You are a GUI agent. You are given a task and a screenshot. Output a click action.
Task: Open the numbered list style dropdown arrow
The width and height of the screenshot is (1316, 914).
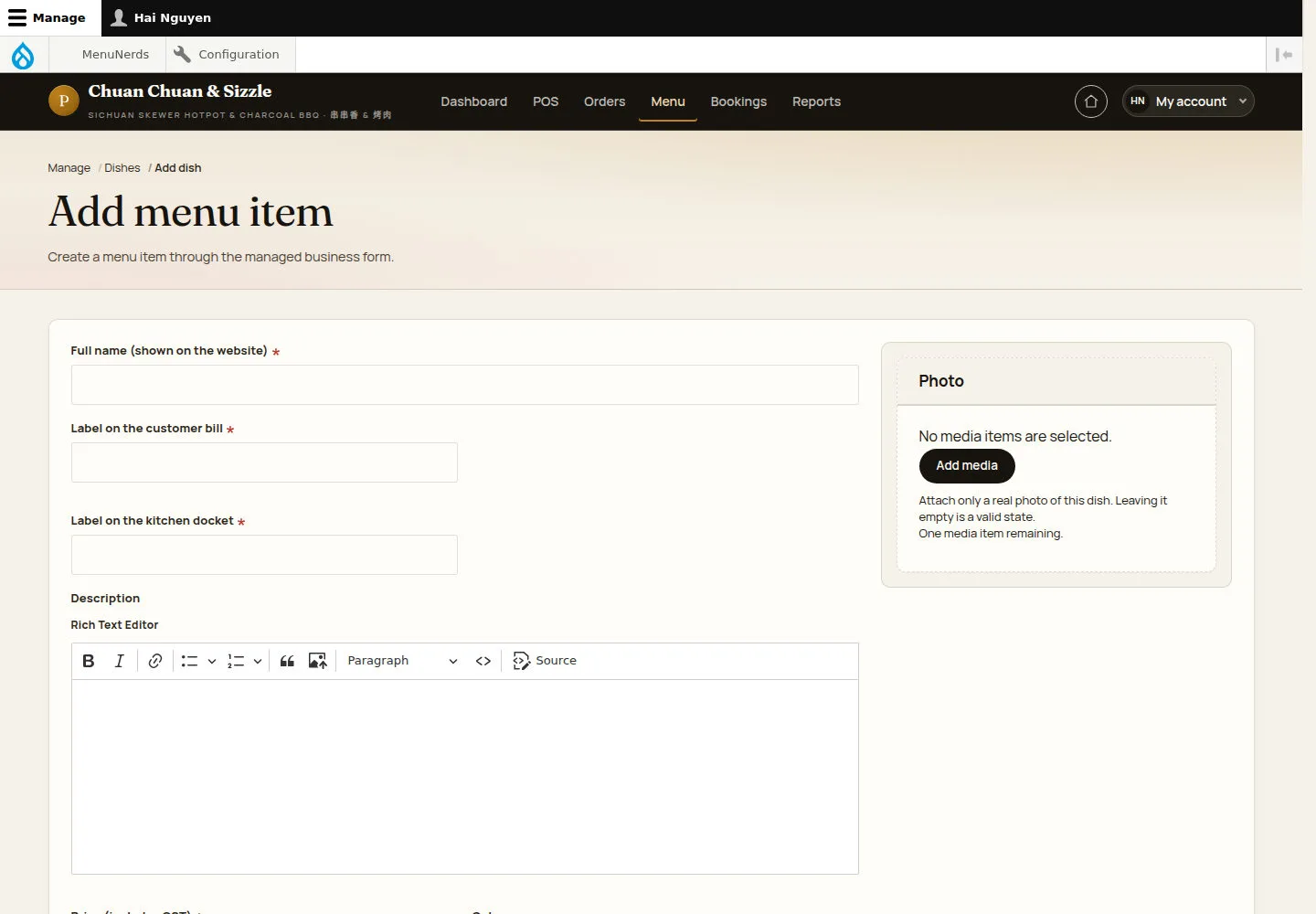point(258,661)
